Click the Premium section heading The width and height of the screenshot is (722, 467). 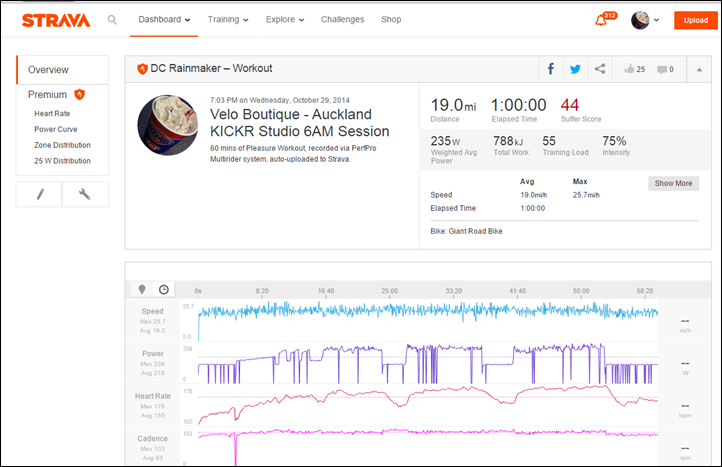[x=47, y=94]
